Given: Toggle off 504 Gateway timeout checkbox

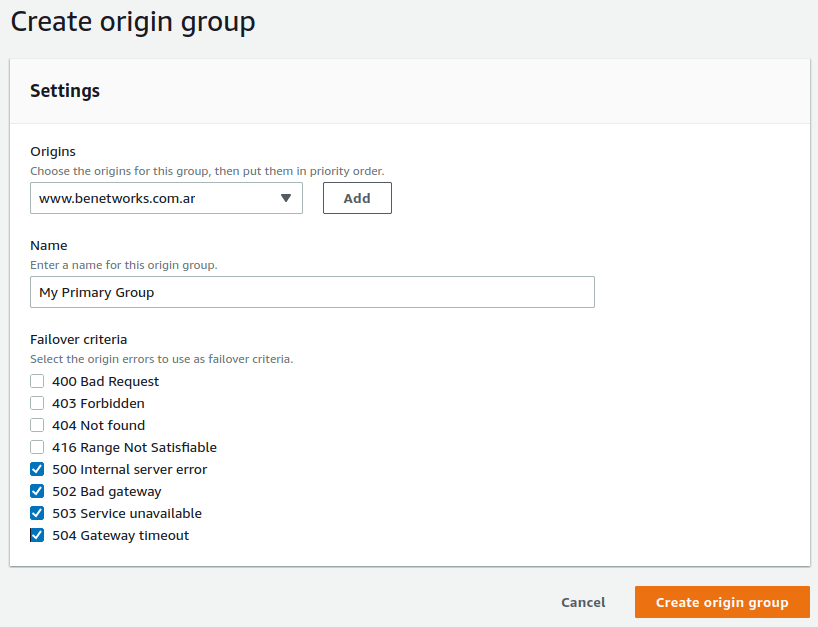Looking at the screenshot, I should (37, 535).
